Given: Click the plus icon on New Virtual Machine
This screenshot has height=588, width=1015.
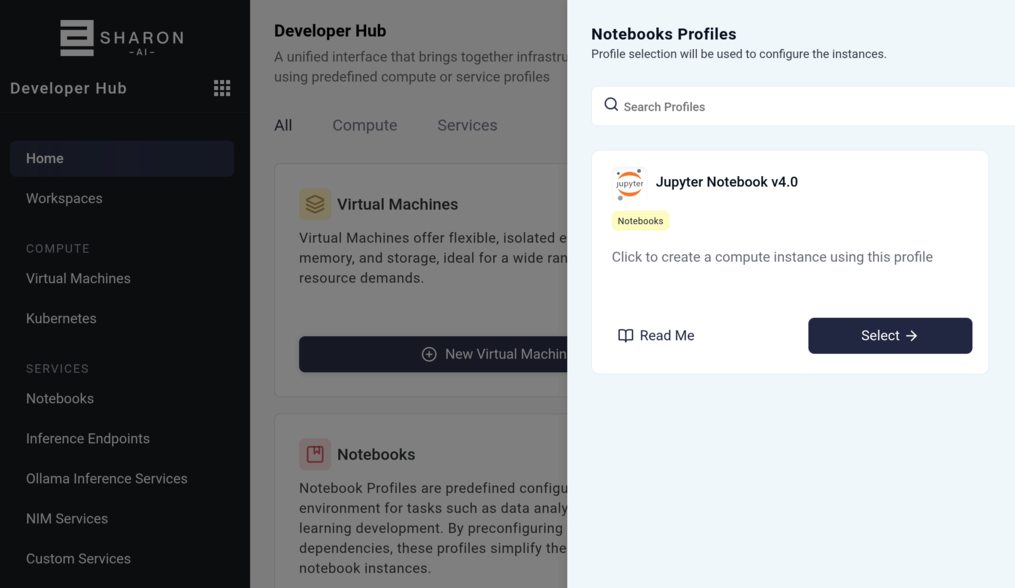Looking at the screenshot, I should coord(429,354).
